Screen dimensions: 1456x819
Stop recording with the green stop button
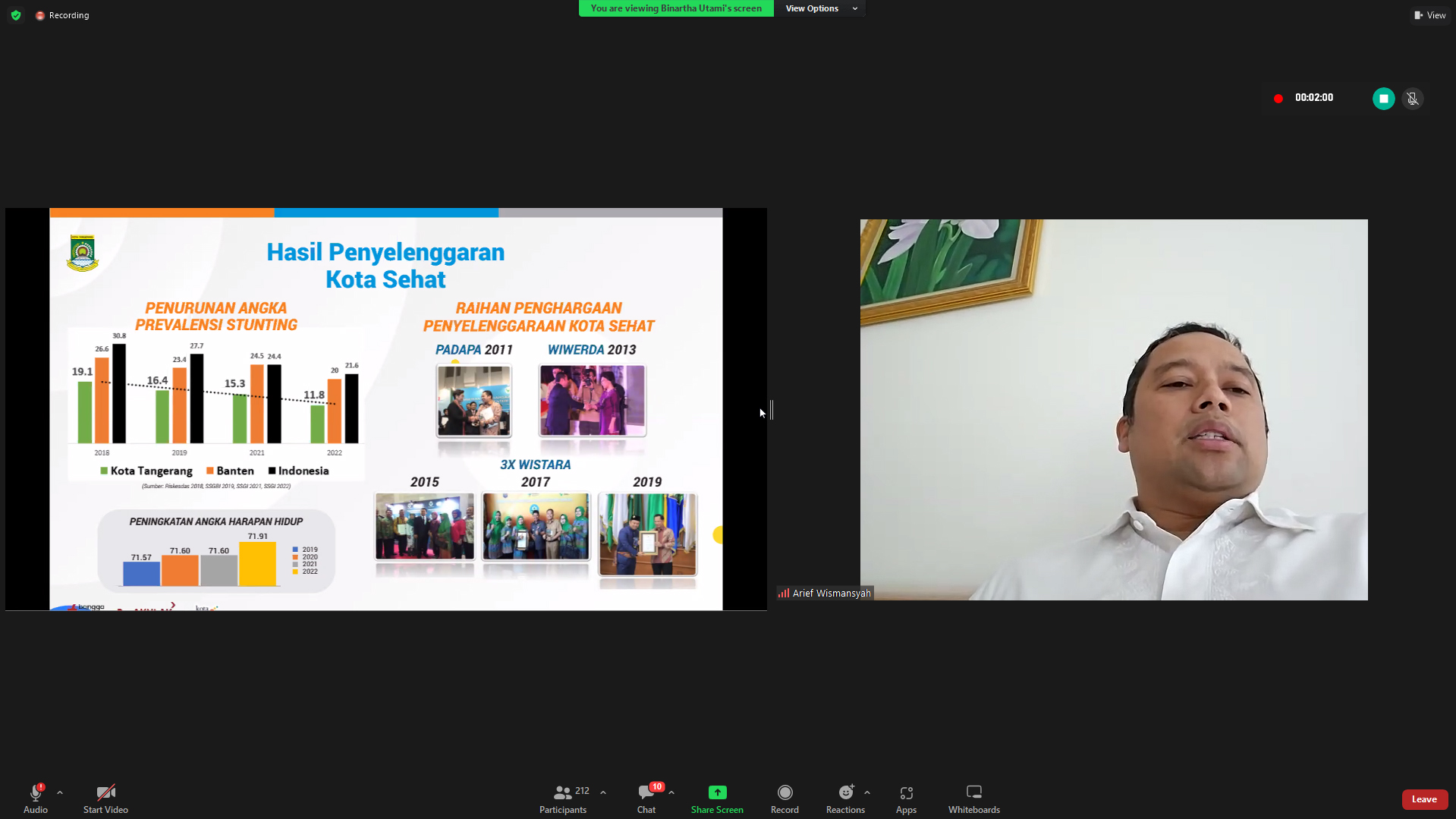coord(1383,99)
